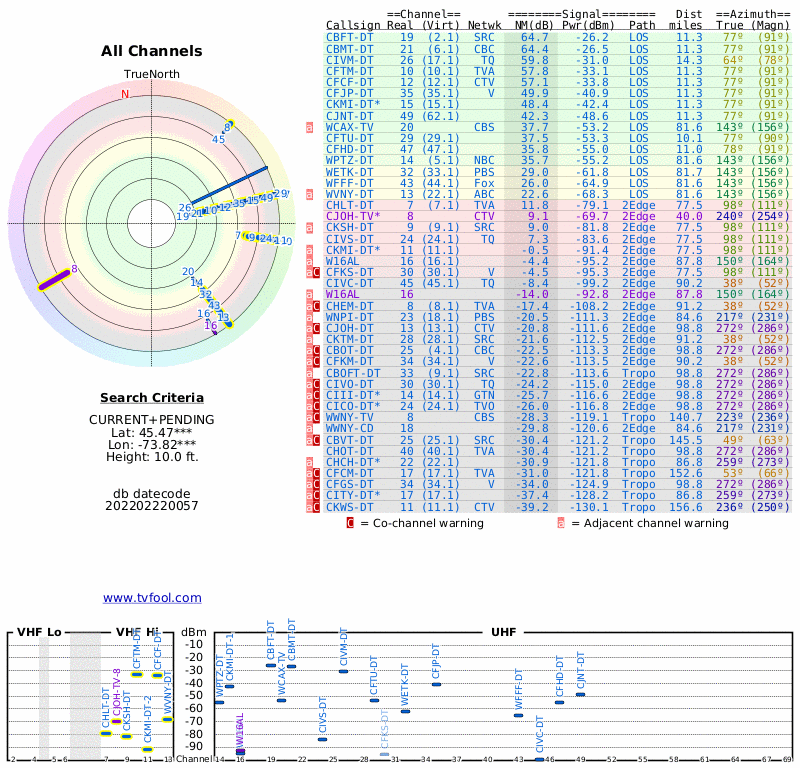Image resolution: width=800 pixels, height=768 pixels.
Task: Click the NBC network cell for WPTZ-DT
Action: point(484,161)
